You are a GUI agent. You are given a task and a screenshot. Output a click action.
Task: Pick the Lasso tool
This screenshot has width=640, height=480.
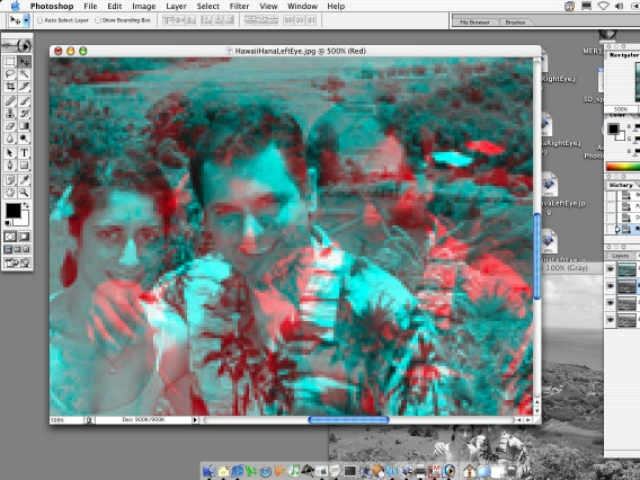click(10, 74)
